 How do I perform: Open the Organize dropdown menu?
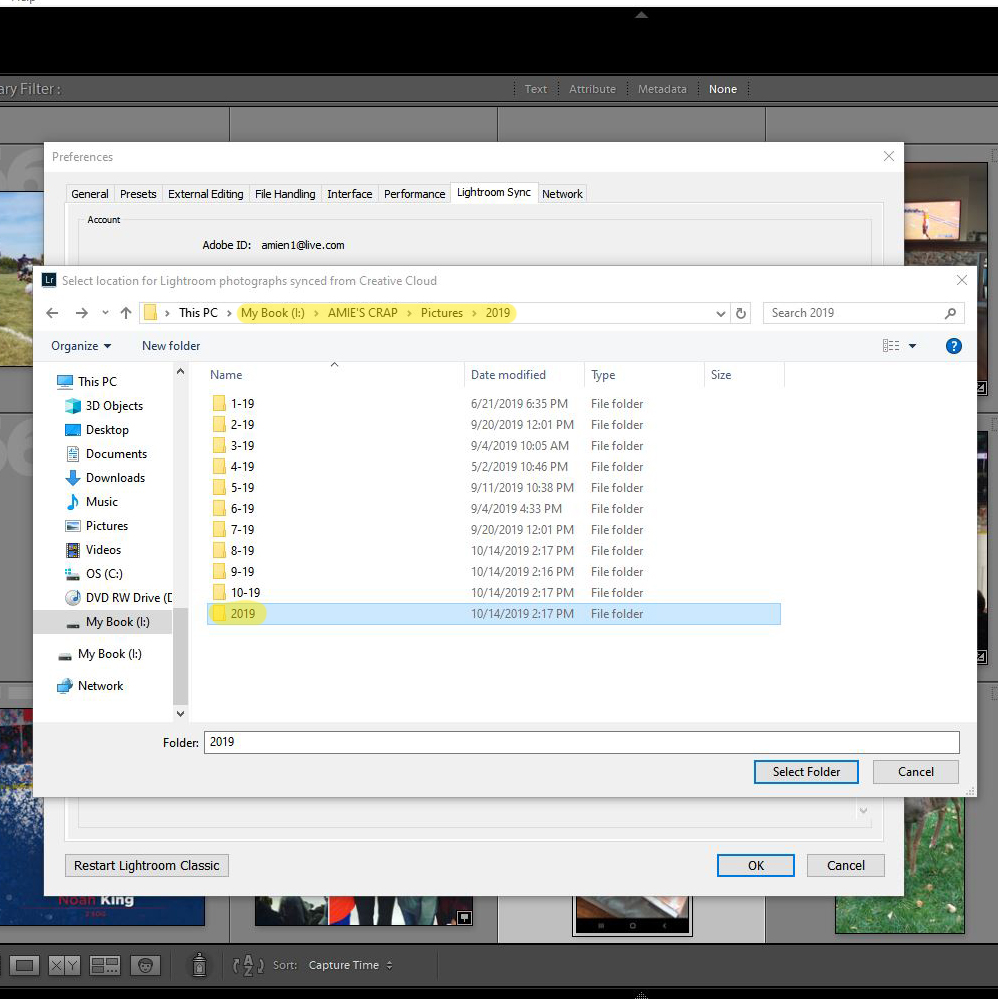[81, 346]
